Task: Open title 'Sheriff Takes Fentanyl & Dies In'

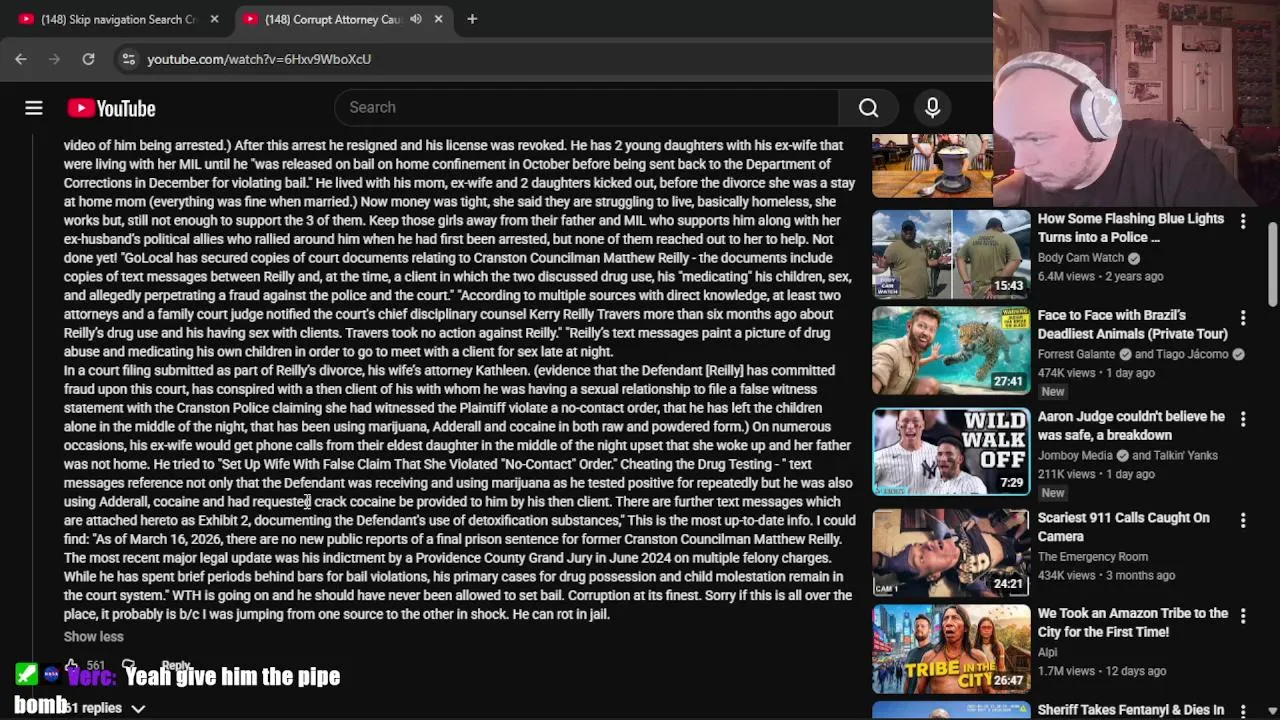Action: (x=1130, y=710)
